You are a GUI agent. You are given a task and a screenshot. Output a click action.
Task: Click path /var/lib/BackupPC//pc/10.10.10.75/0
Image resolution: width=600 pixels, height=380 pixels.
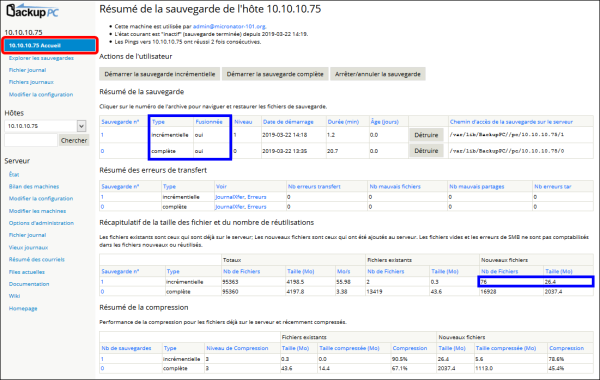(x=507, y=151)
